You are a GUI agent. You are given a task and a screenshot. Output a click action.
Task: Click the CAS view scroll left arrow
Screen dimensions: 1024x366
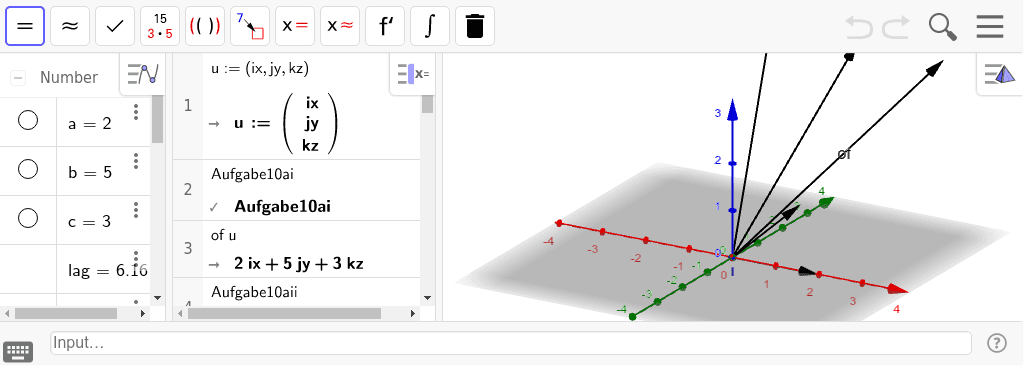180,314
